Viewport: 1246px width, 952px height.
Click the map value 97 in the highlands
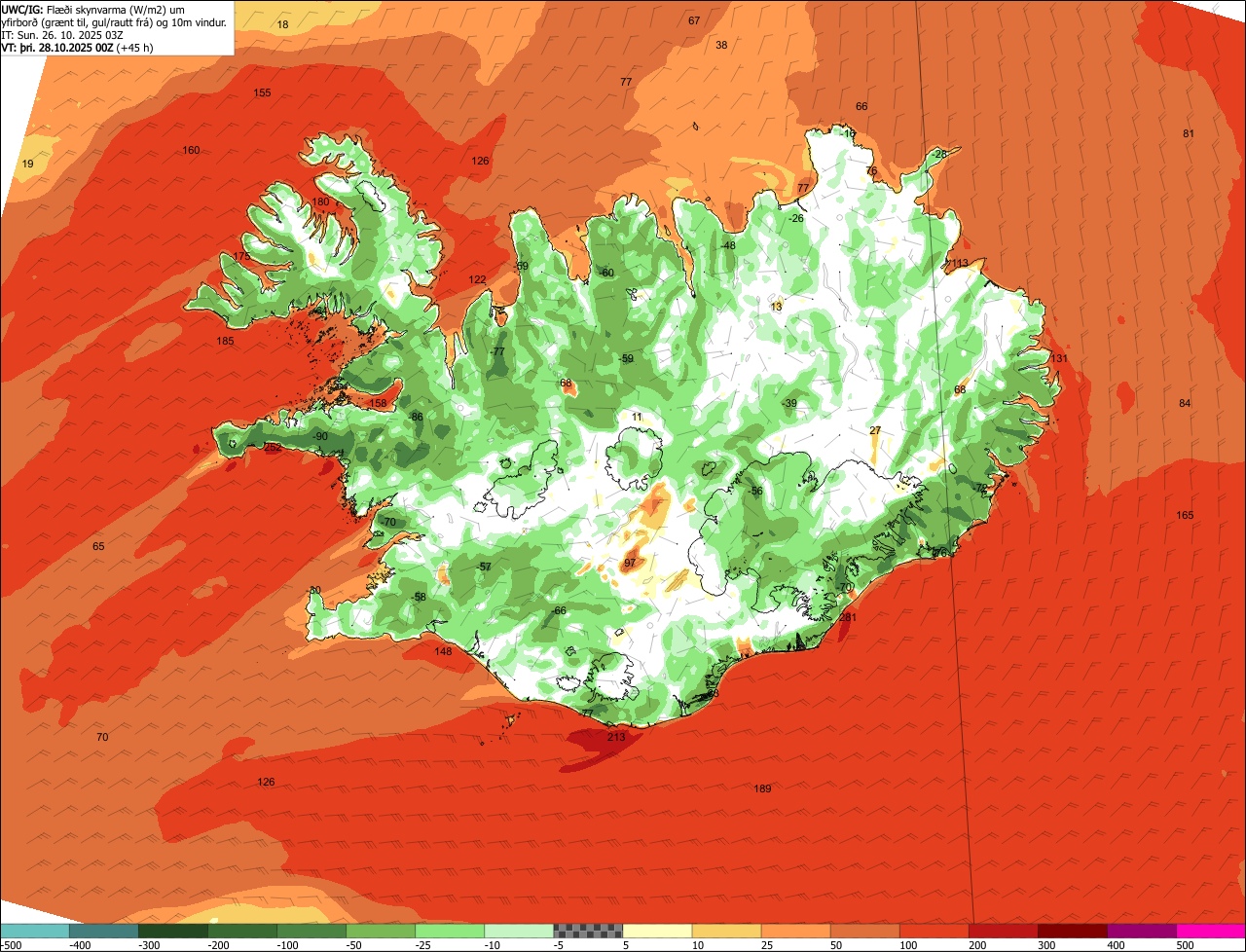coord(630,564)
